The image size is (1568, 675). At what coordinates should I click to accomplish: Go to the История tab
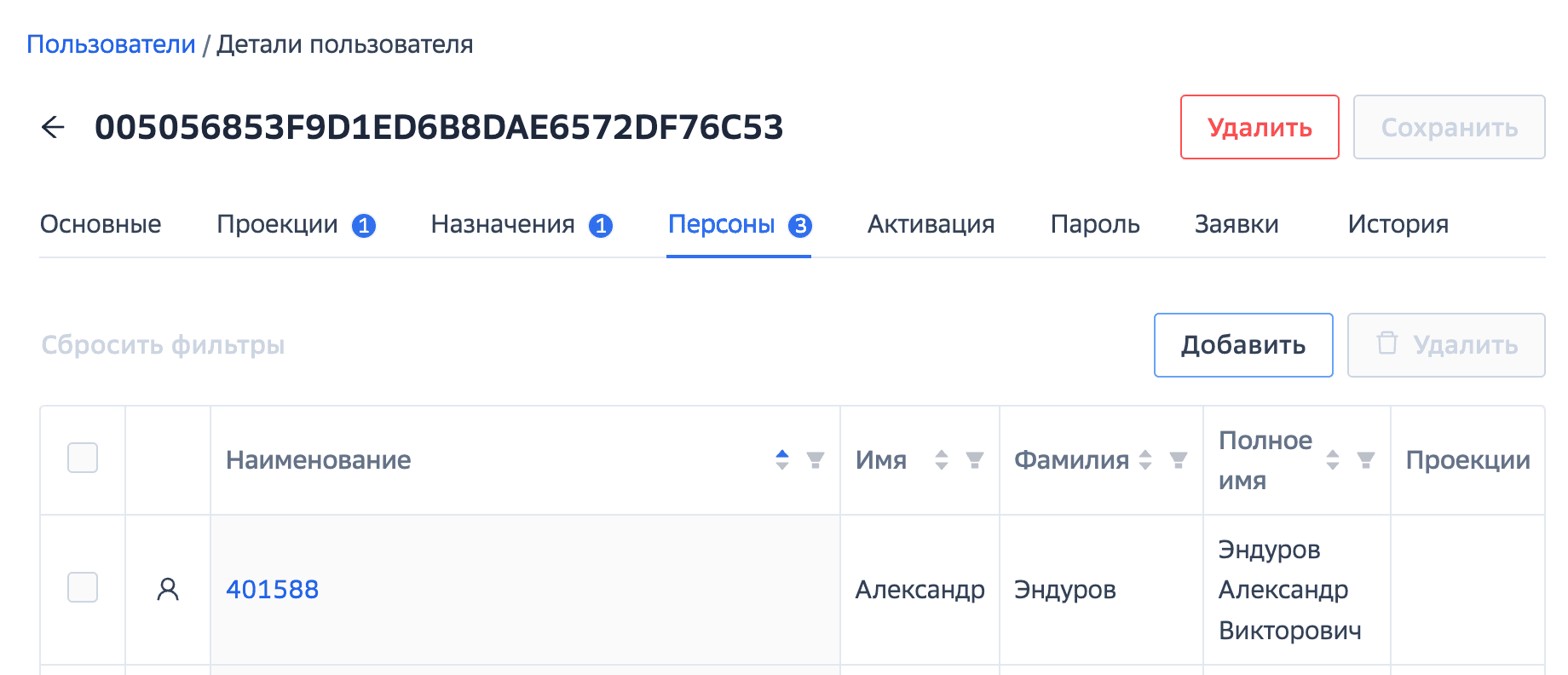pyautogui.click(x=1398, y=224)
